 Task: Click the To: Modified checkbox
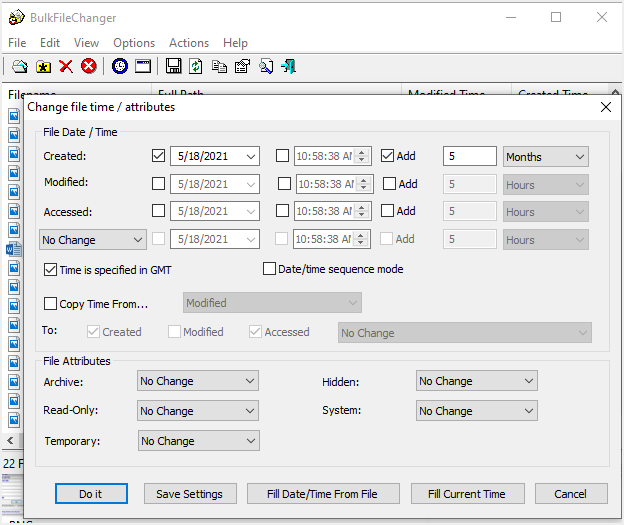pyautogui.click(x=174, y=332)
